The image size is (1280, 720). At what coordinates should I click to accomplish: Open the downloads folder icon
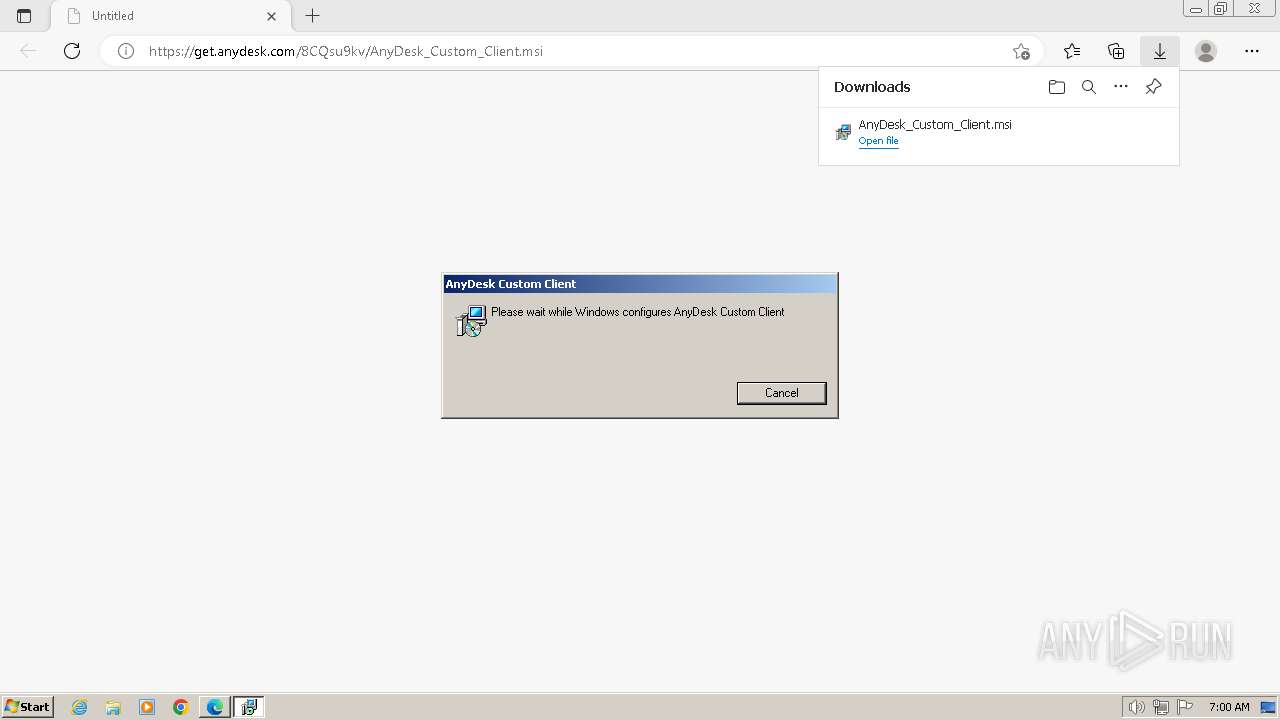coord(1057,87)
